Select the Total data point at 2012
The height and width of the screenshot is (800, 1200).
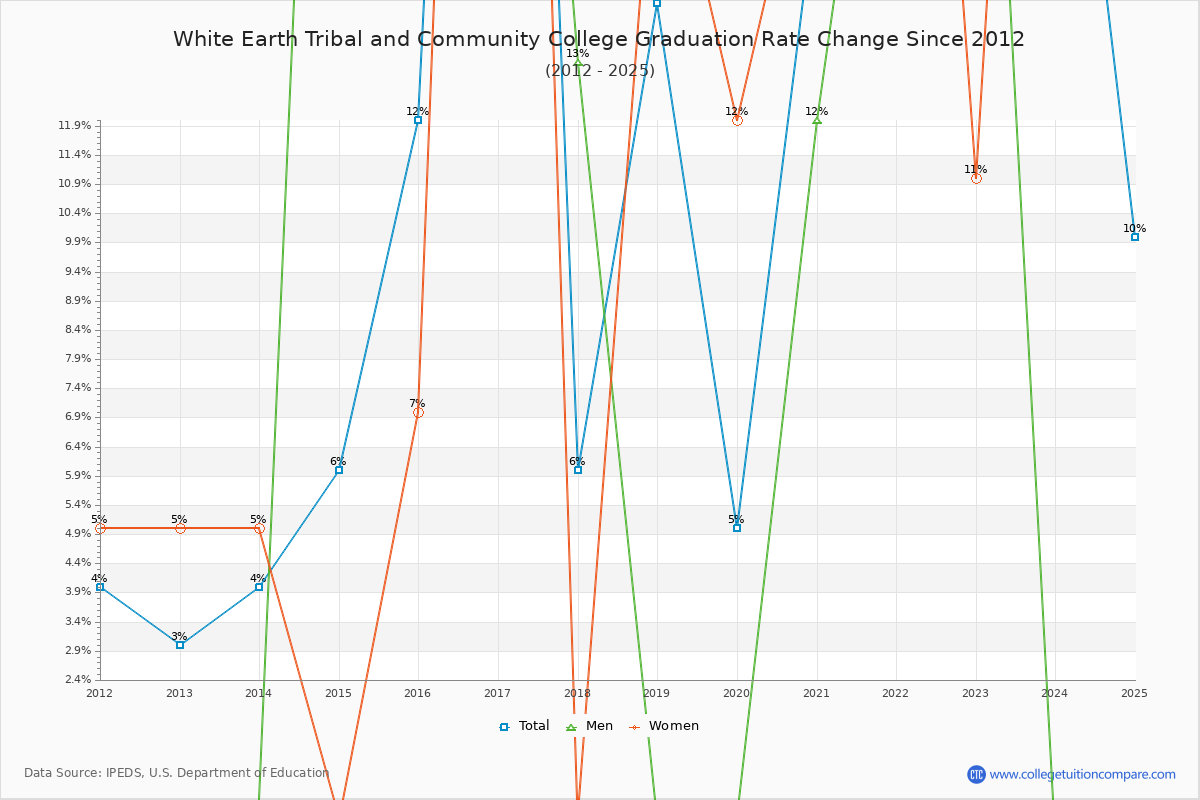point(100,587)
